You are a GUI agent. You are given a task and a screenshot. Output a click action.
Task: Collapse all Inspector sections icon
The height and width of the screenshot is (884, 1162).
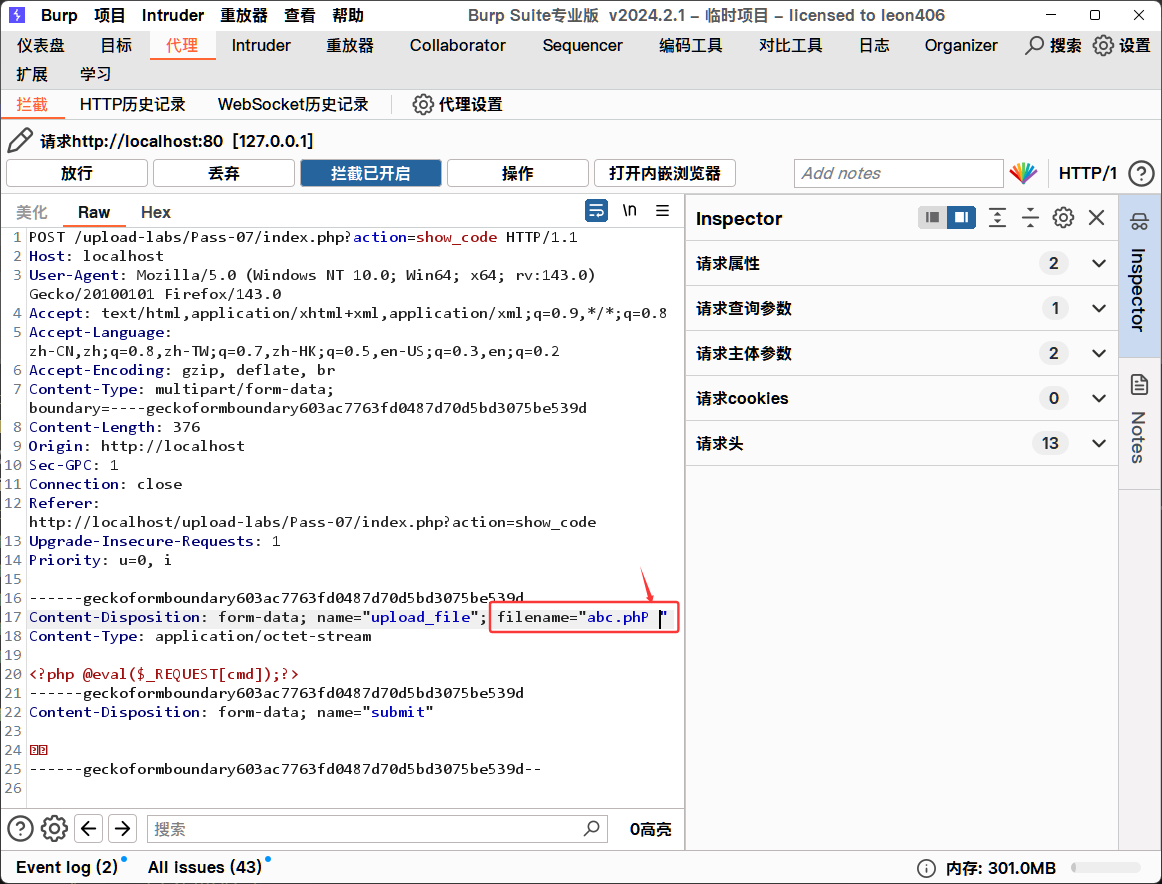1030,217
